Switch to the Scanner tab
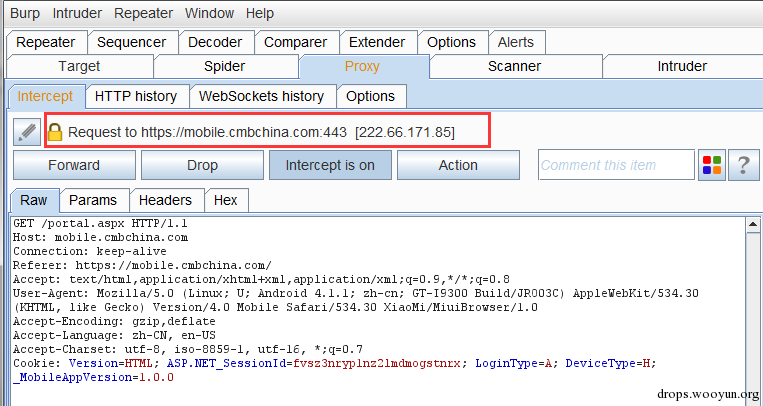The width and height of the screenshot is (763, 406). pos(514,66)
